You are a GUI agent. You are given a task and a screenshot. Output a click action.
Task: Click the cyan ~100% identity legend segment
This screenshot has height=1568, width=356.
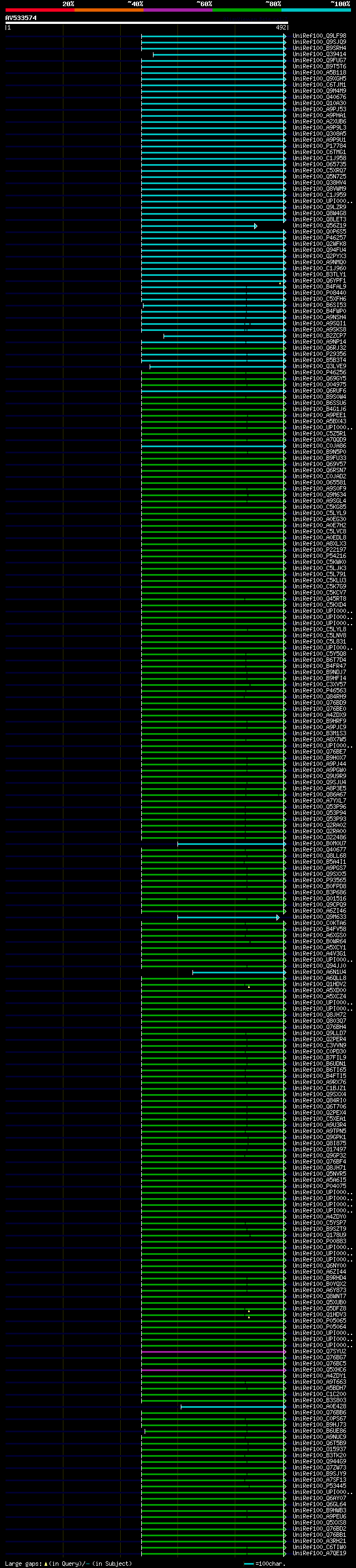317,10
